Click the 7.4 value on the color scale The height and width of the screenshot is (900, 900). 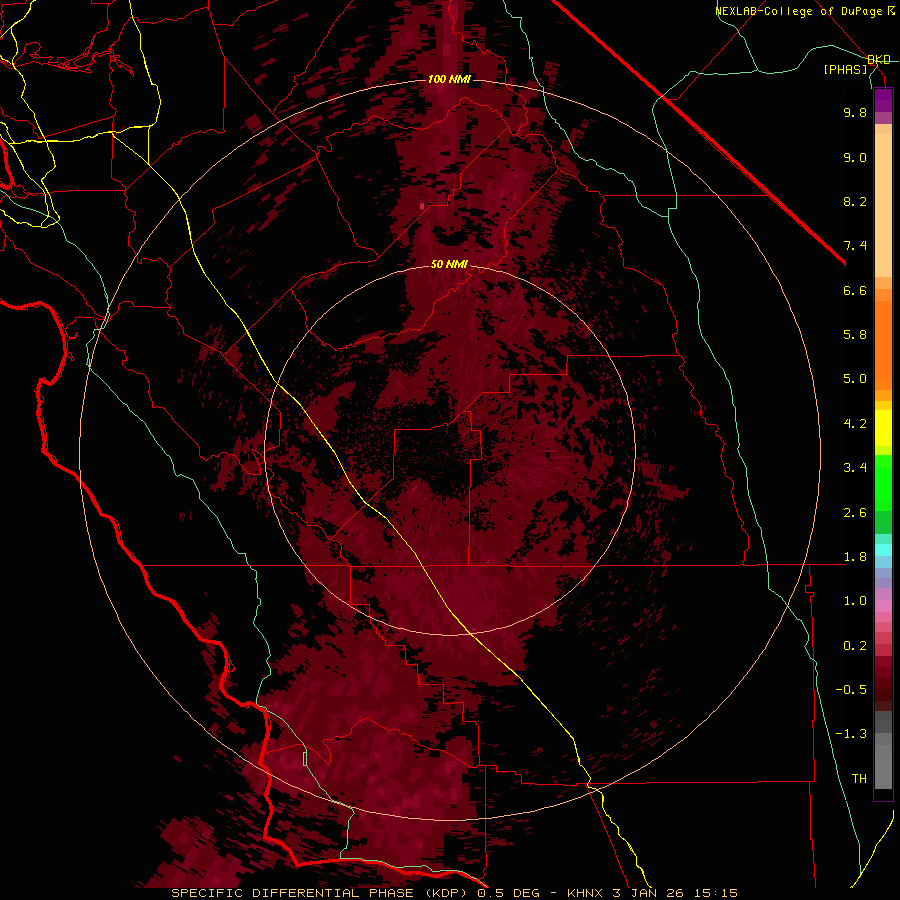tap(855, 246)
